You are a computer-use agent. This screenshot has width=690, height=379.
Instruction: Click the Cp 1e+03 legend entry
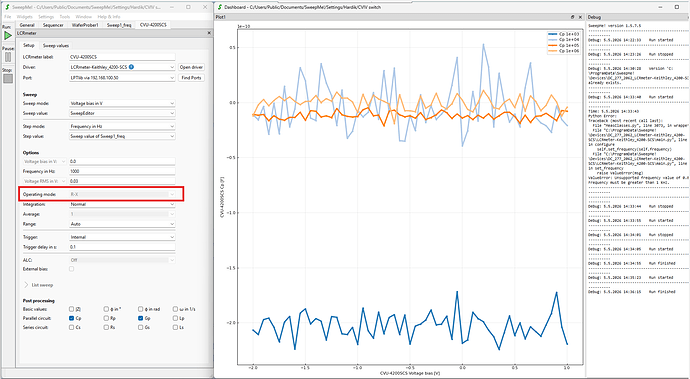pos(564,34)
